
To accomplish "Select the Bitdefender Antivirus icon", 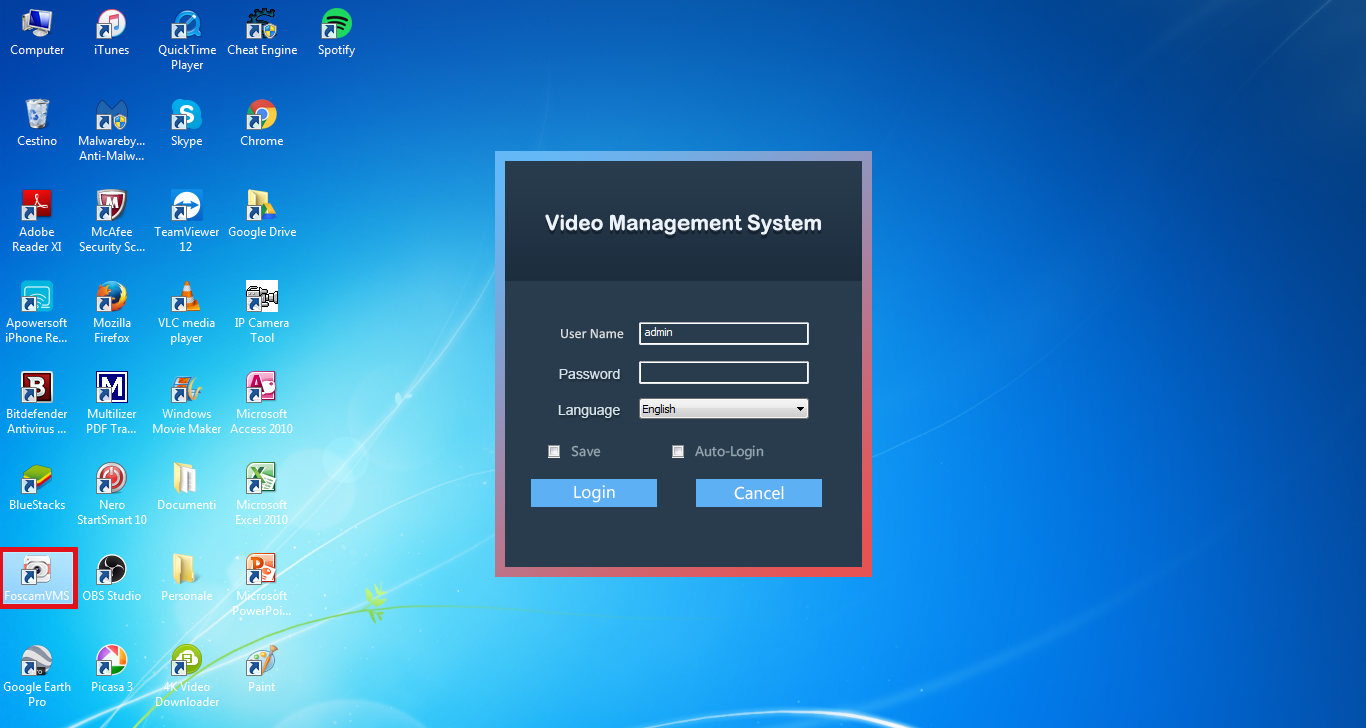I will coord(37,404).
